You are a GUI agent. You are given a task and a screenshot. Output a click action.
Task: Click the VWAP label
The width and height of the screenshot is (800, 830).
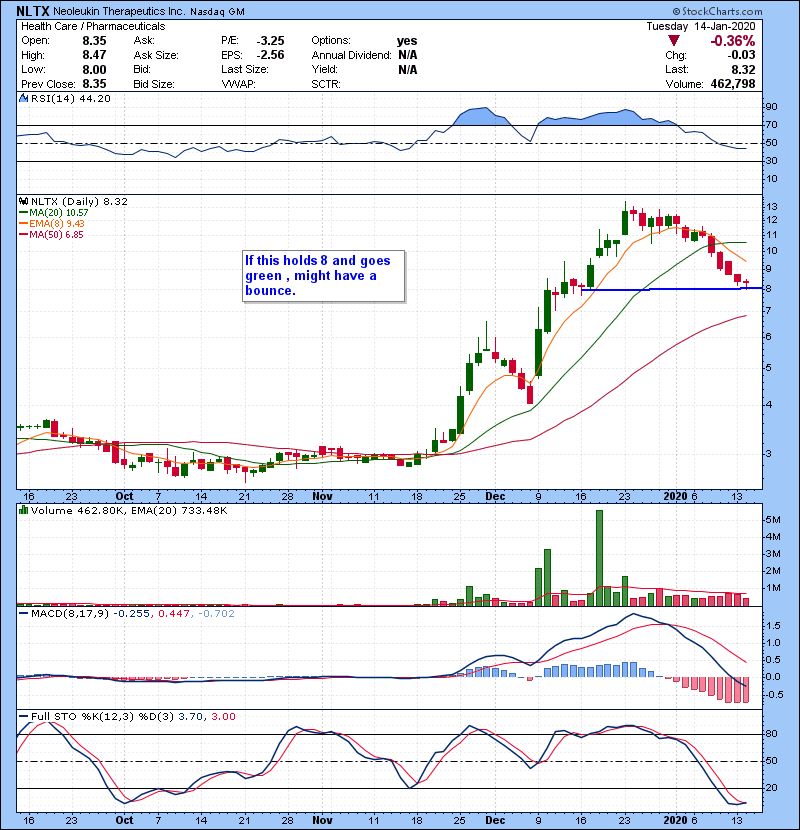[238, 84]
